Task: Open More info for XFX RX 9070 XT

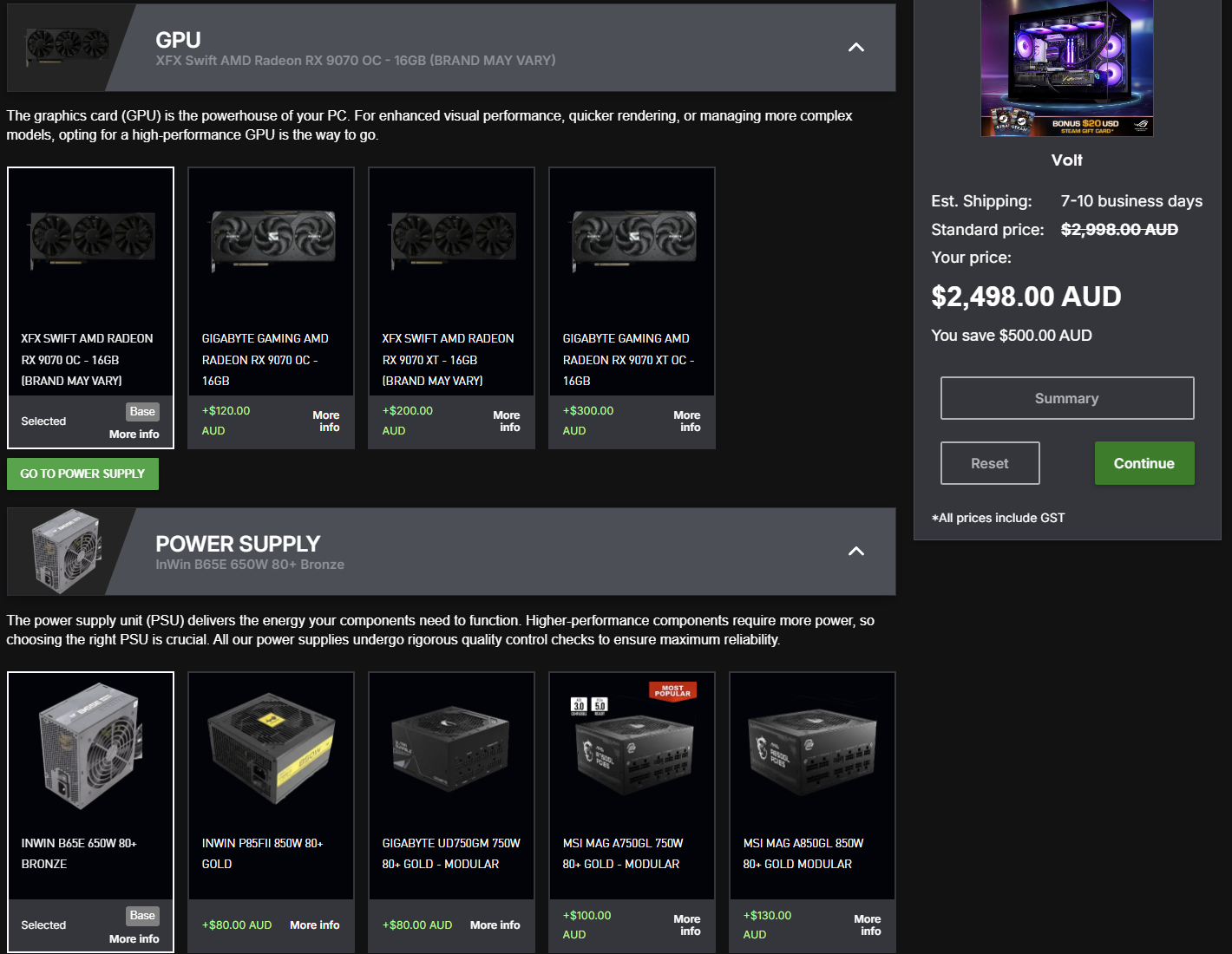Action: tap(508, 421)
